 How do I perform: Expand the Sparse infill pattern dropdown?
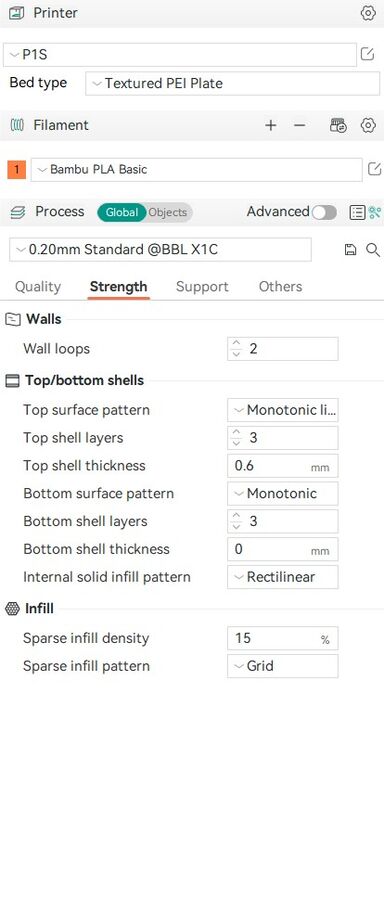(x=283, y=666)
